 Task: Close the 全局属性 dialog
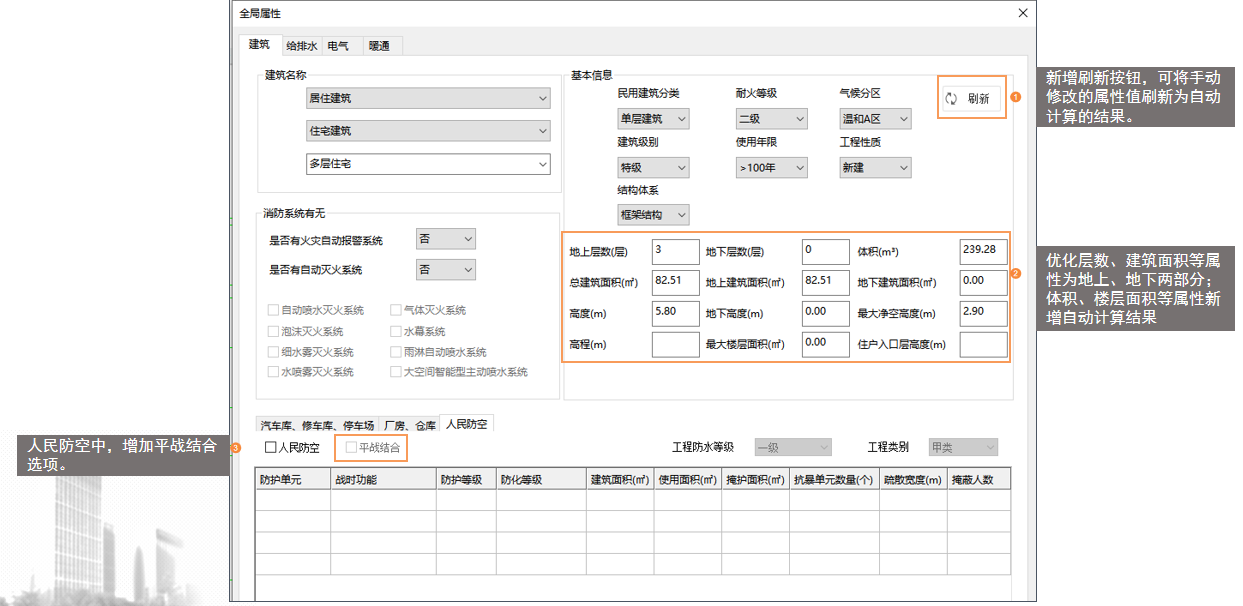(1022, 13)
